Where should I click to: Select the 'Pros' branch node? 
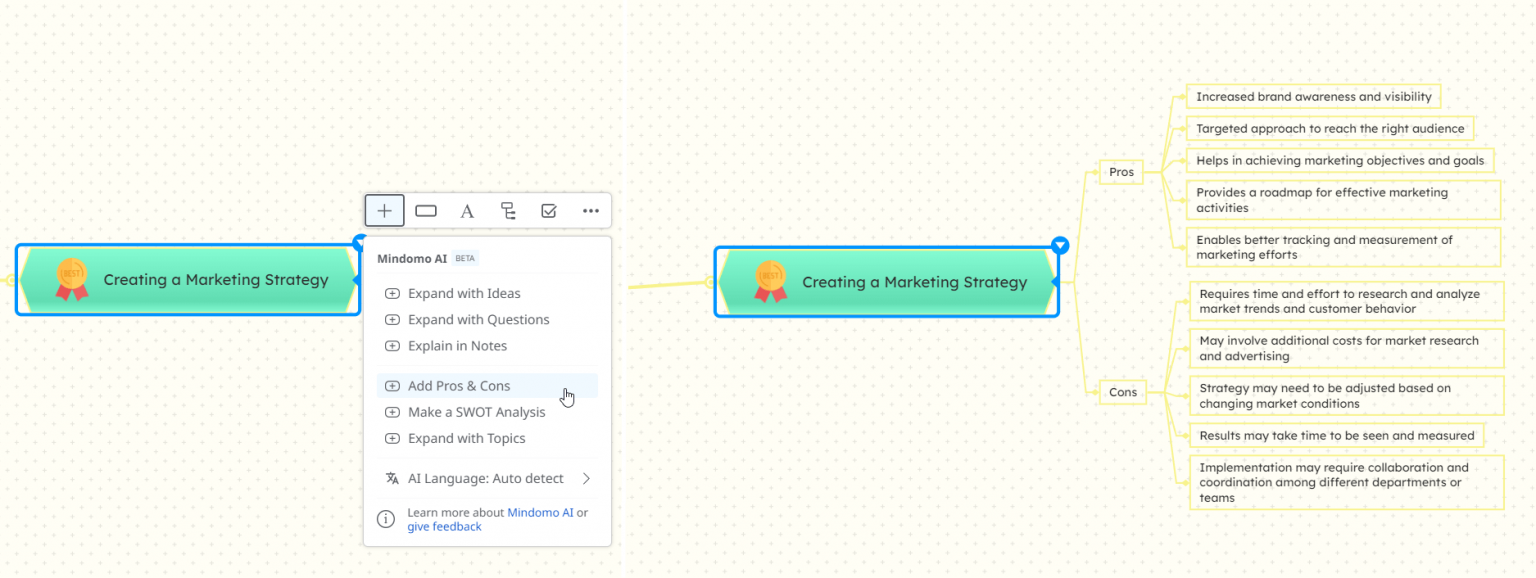coord(1121,172)
